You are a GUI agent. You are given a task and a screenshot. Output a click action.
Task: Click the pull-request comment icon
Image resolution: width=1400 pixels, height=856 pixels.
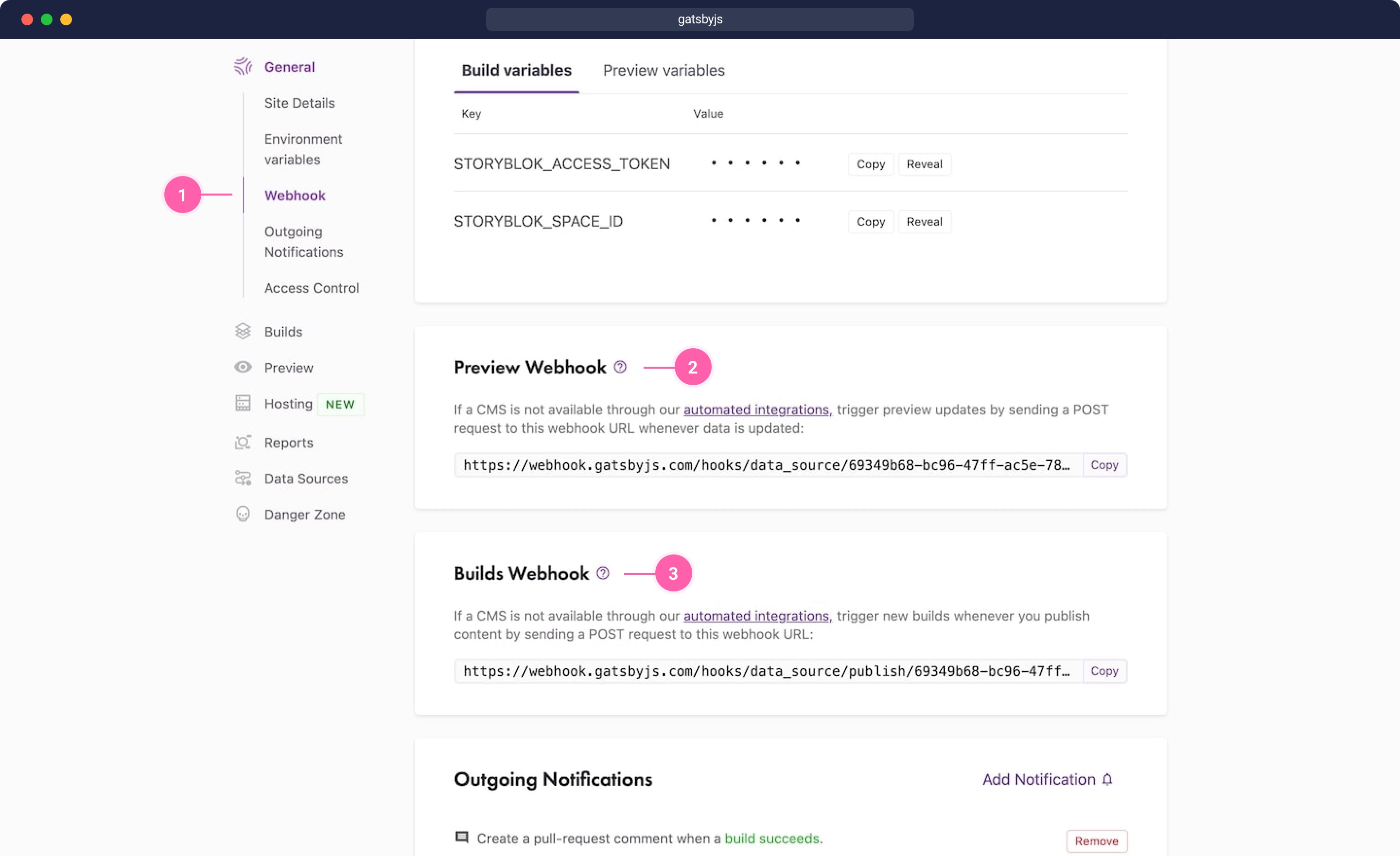tap(462, 837)
